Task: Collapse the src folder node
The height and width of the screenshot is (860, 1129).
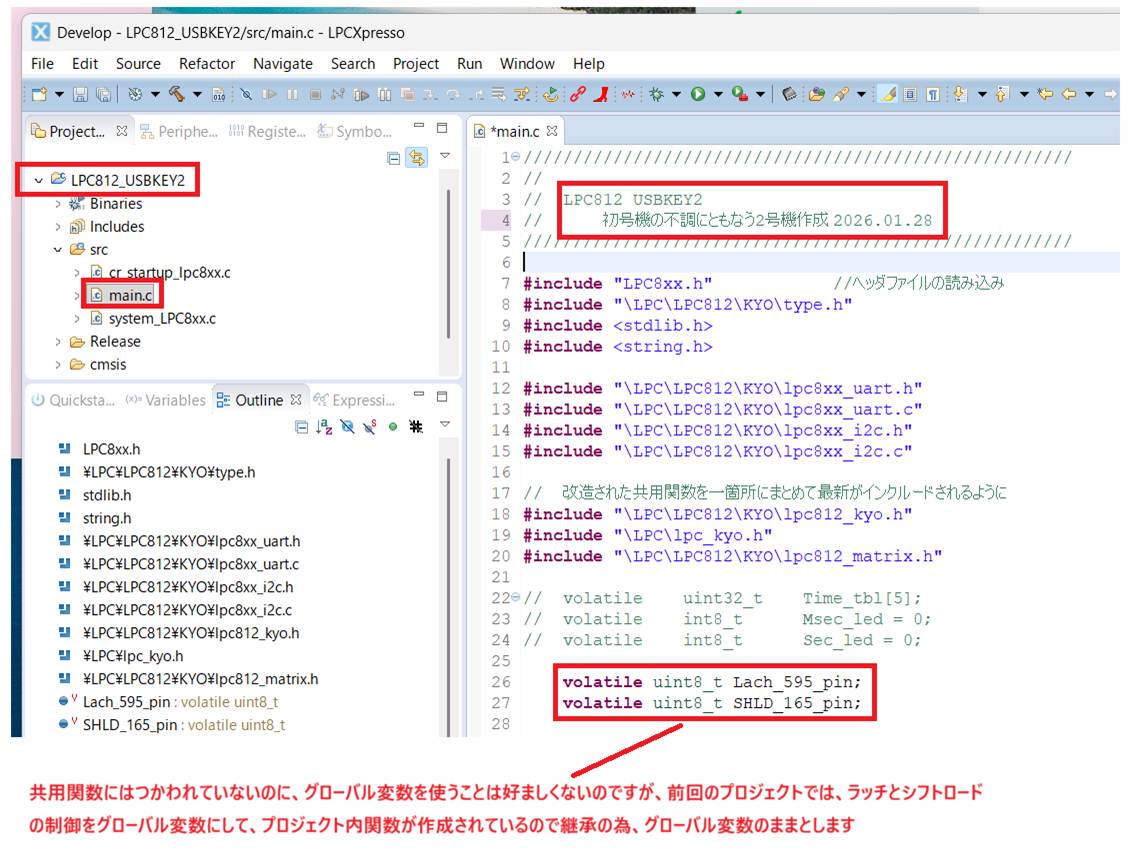Action: click(x=58, y=250)
